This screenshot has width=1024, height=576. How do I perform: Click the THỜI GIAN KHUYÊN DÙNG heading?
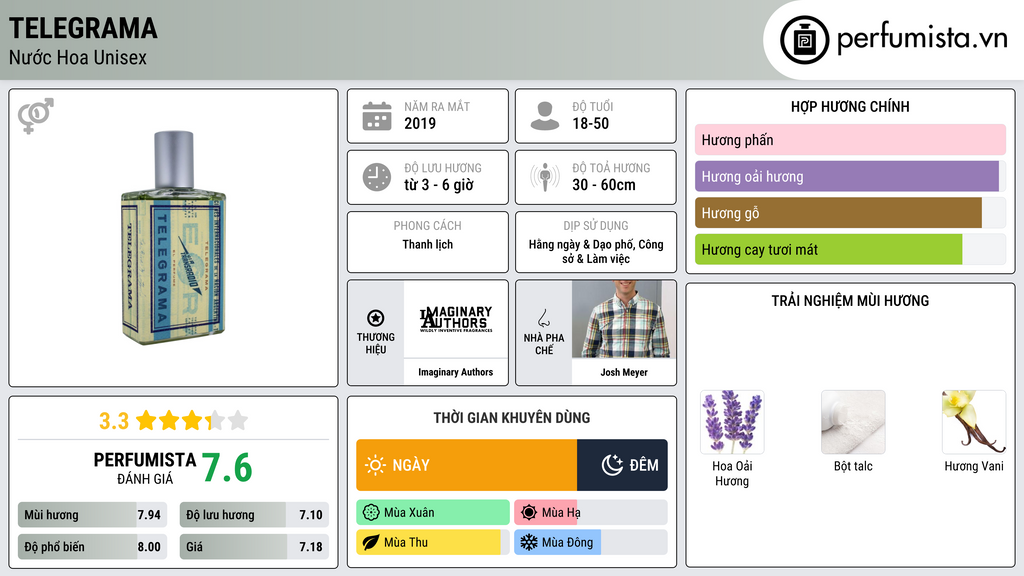(512, 418)
